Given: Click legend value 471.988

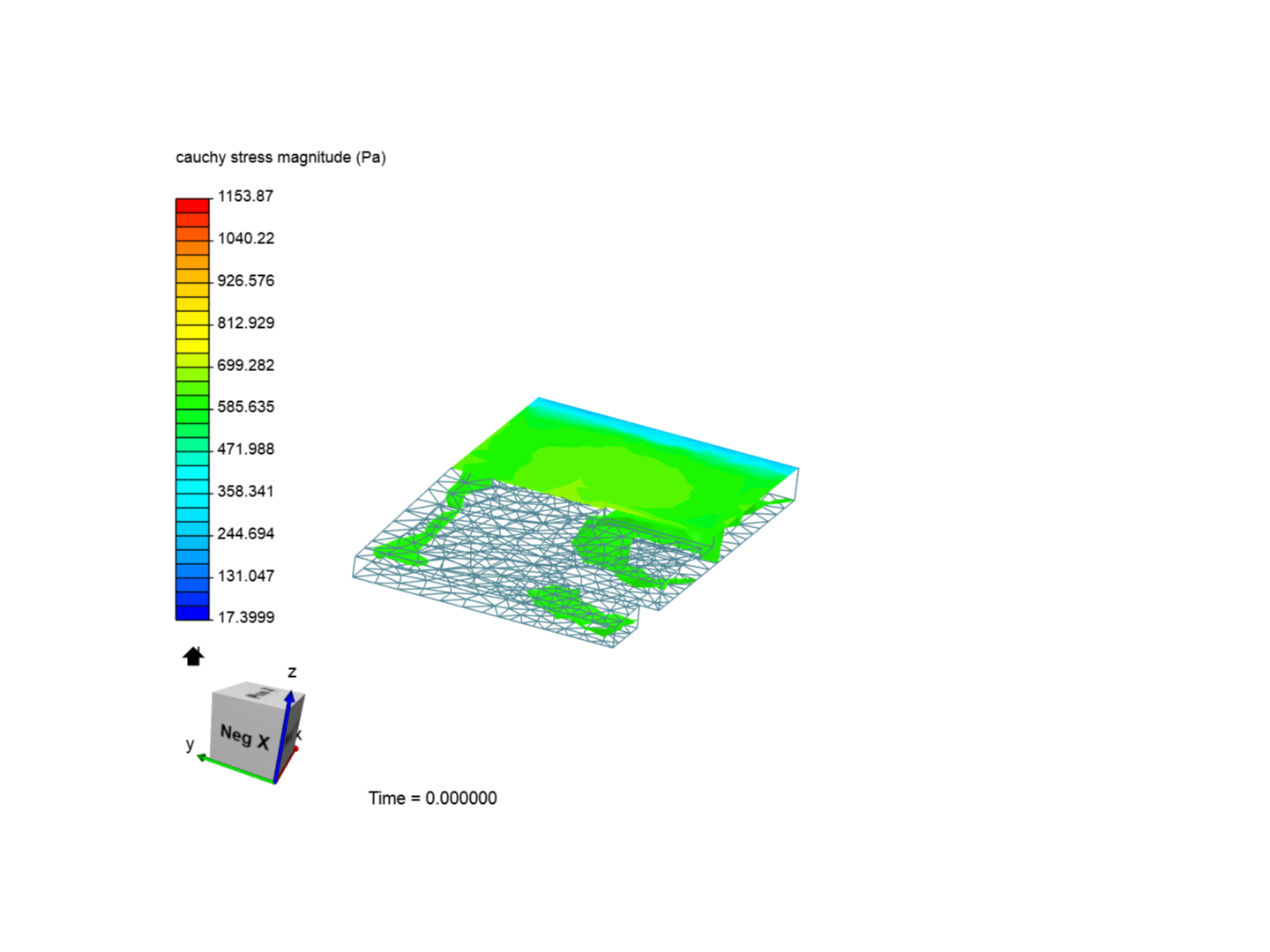Looking at the screenshot, I should click(246, 449).
